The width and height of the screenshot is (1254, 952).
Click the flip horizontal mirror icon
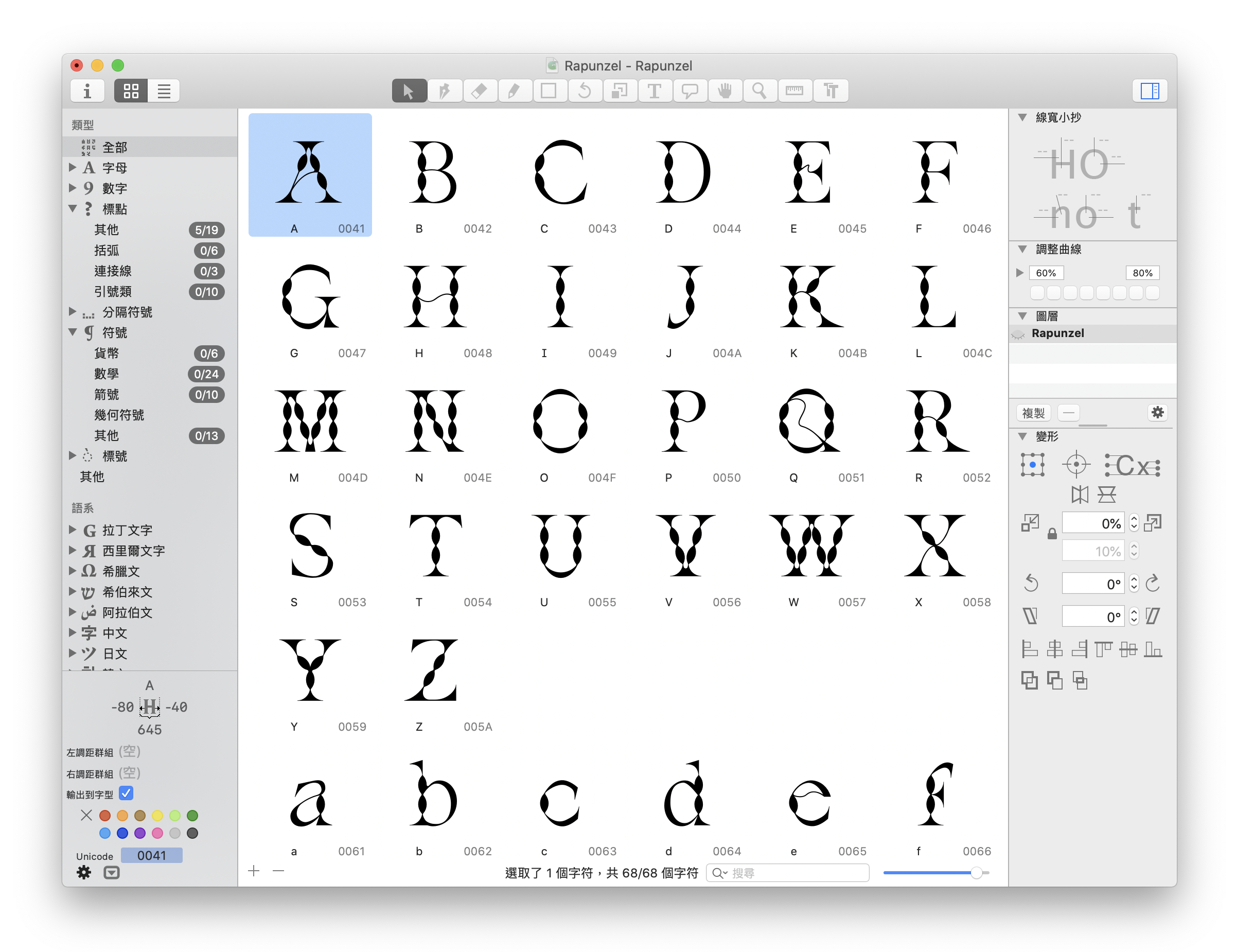(1080, 495)
